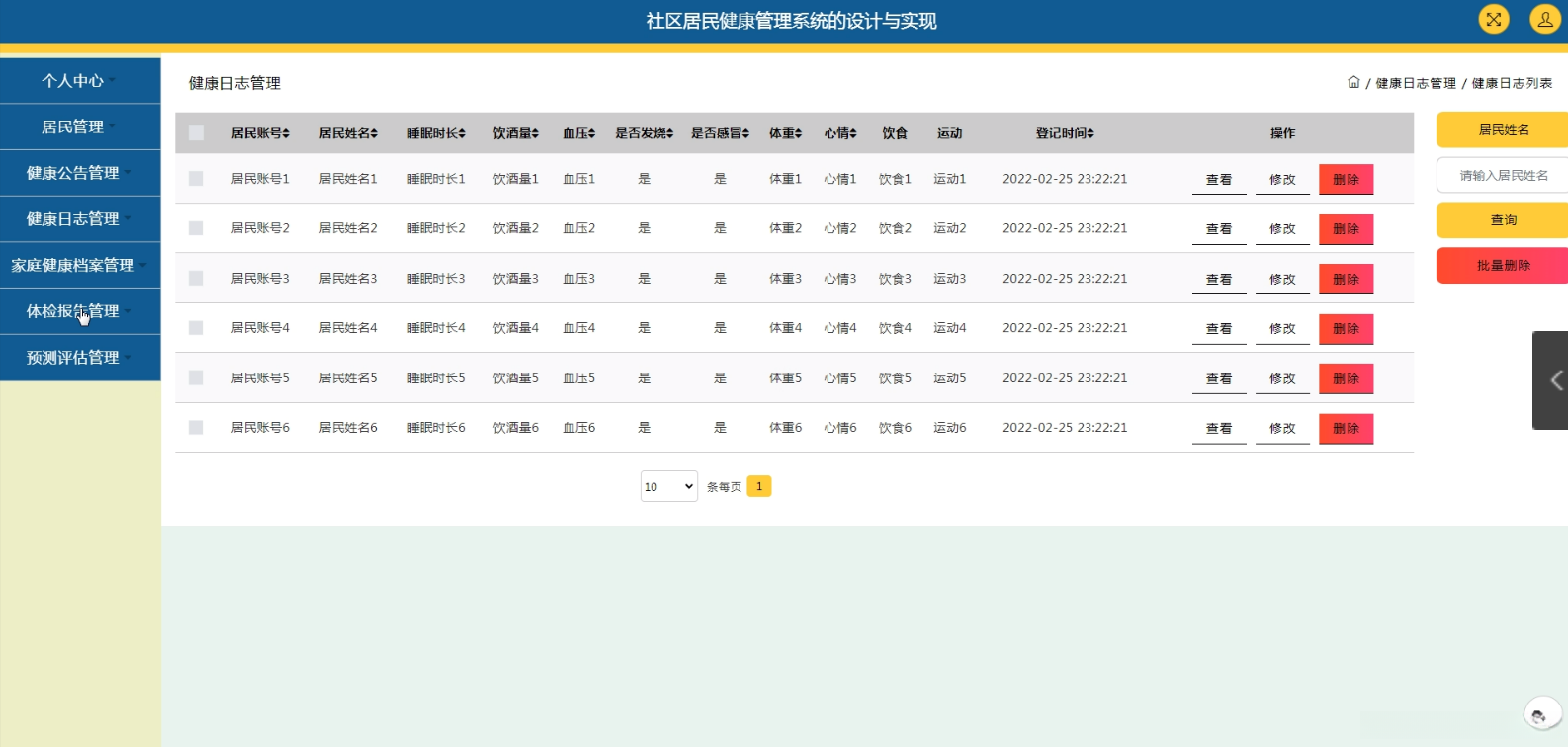
Task: Check the box for row 居民账号4
Action: (x=196, y=328)
